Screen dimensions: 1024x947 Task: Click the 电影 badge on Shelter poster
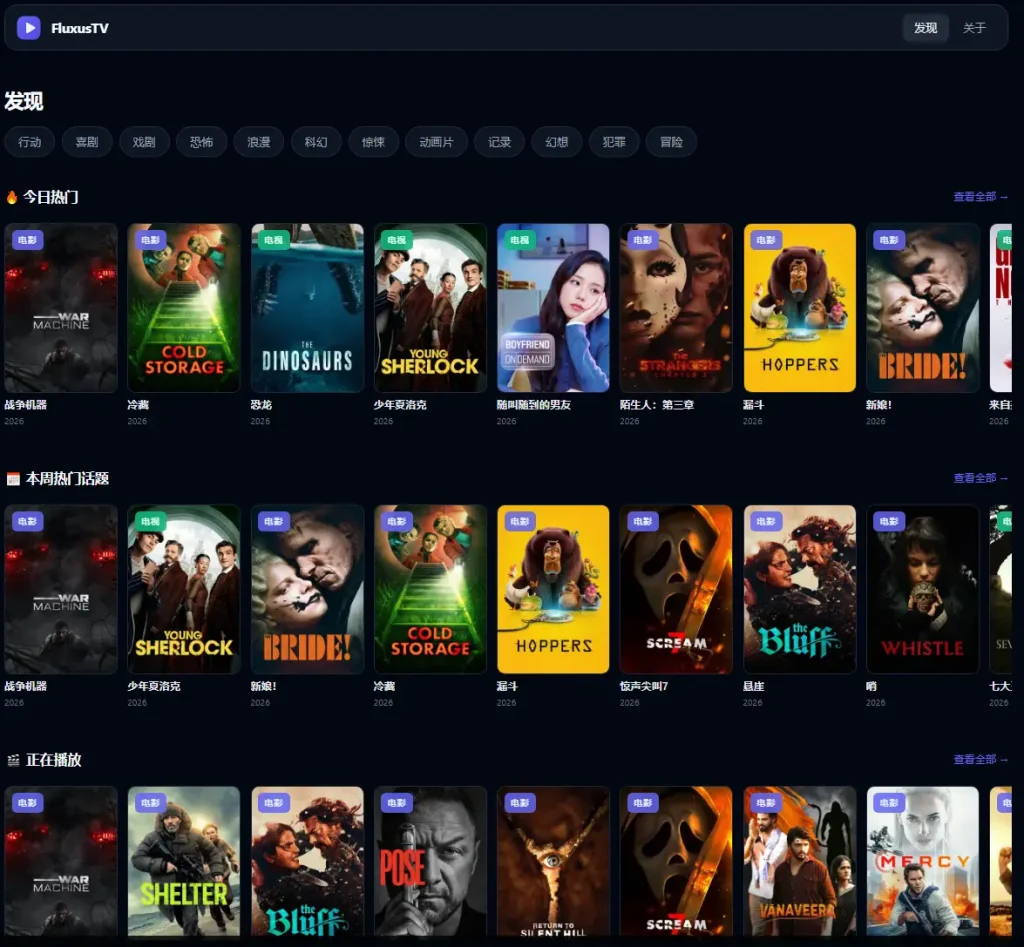click(x=150, y=803)
